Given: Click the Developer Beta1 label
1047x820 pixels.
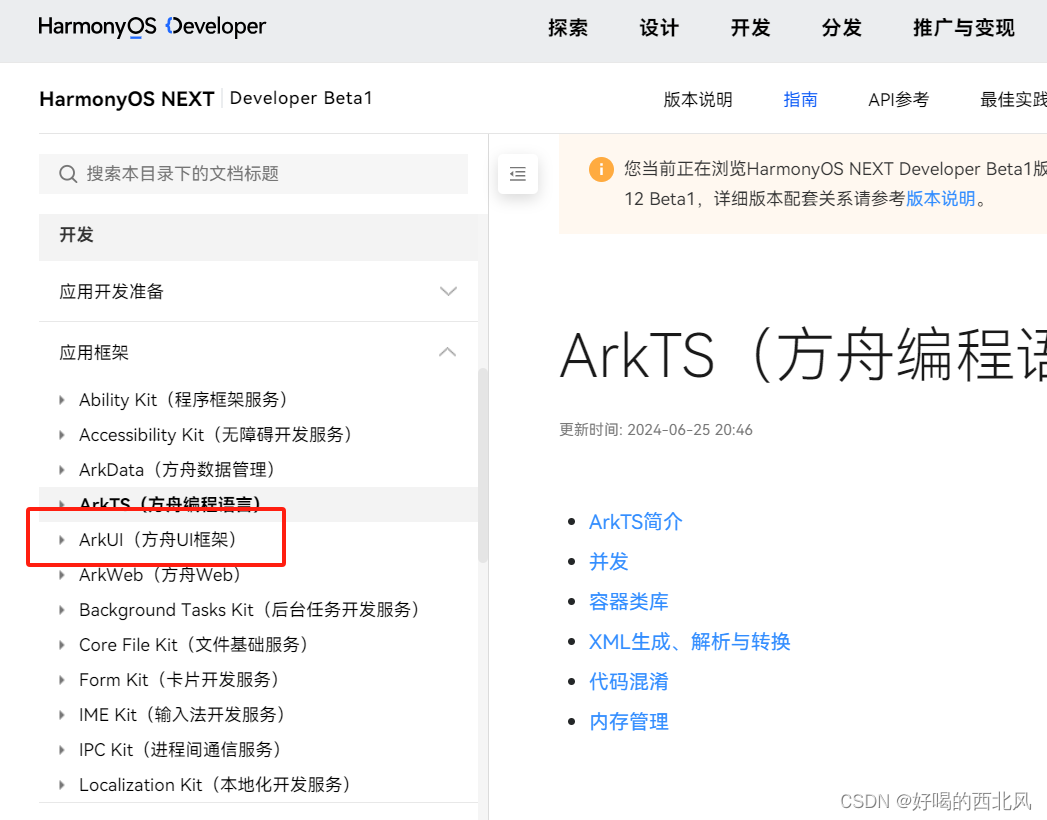Looking at the screenshot, I should 300,98.
